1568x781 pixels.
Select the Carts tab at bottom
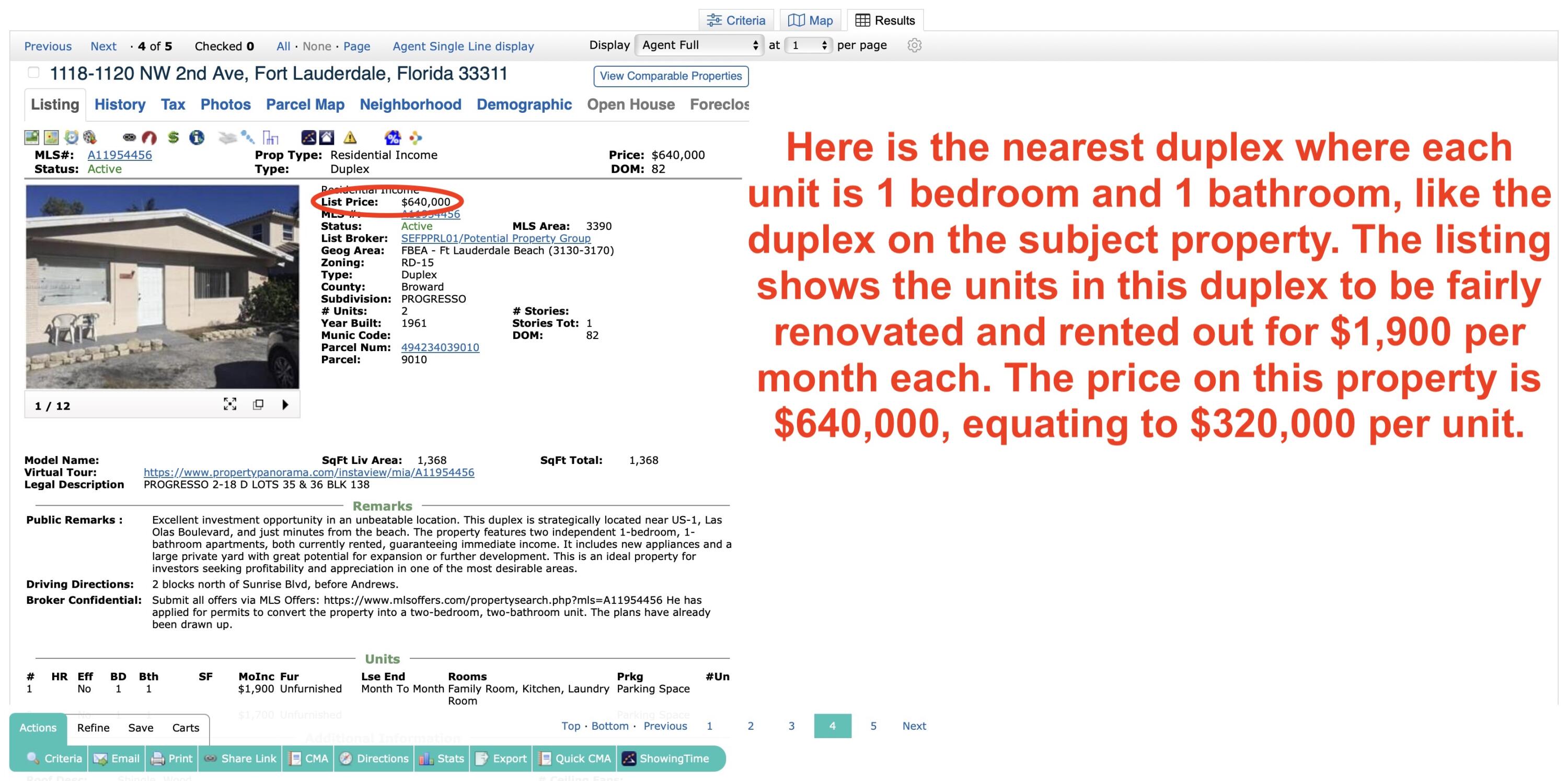(x=186, y=728)
